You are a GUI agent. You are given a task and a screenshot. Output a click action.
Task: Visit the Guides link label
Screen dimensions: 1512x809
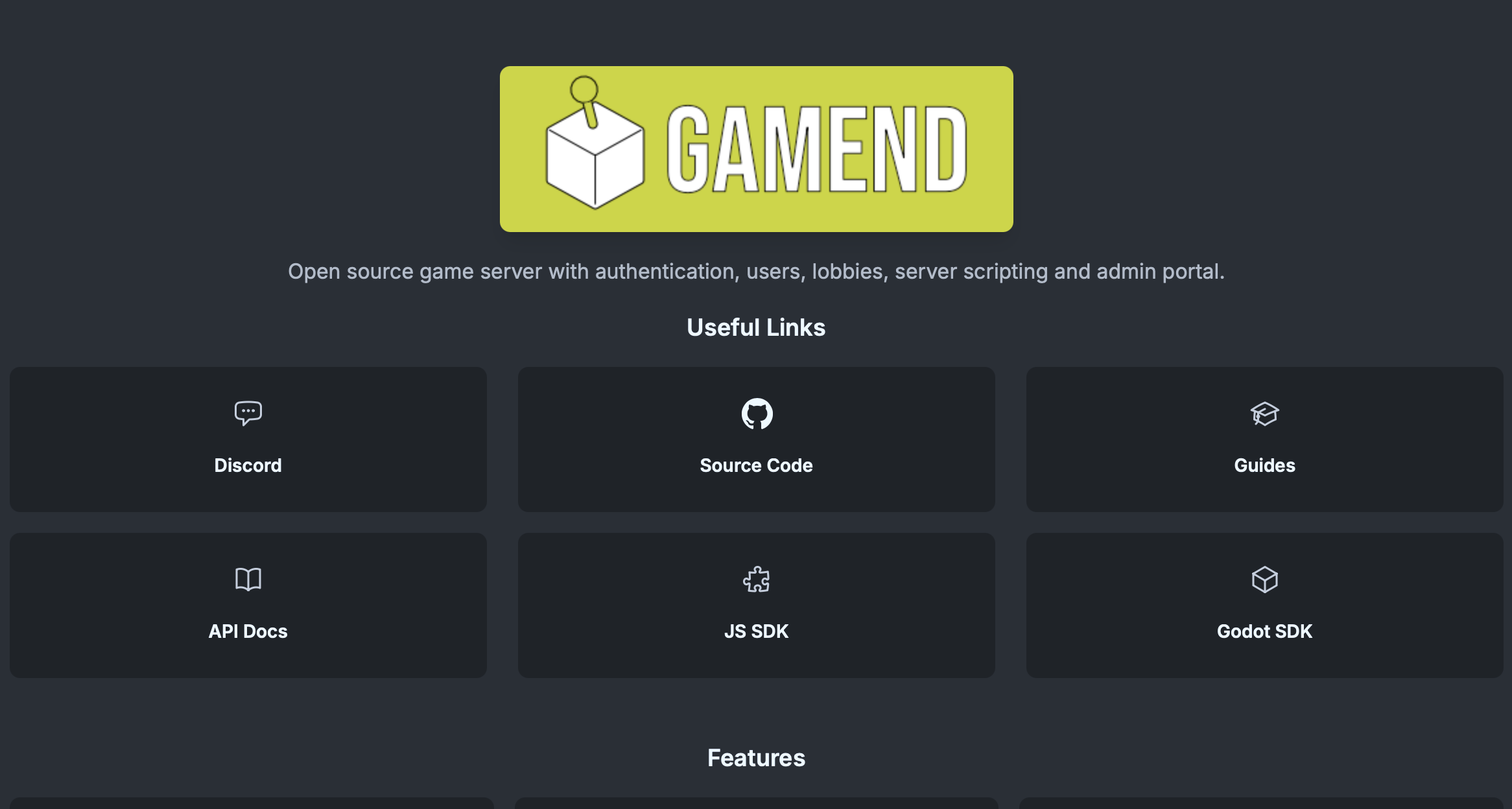1264,465
